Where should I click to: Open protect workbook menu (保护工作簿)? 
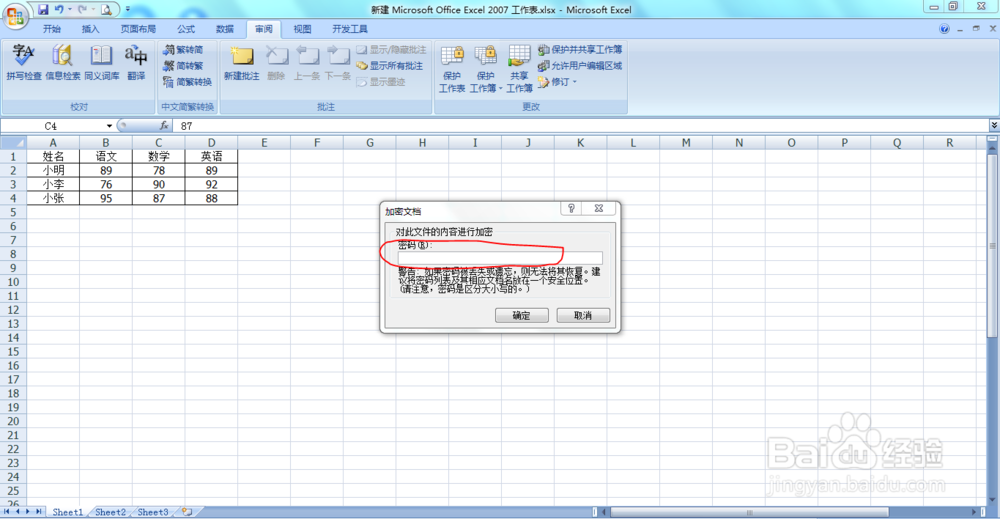click(486, 69)
